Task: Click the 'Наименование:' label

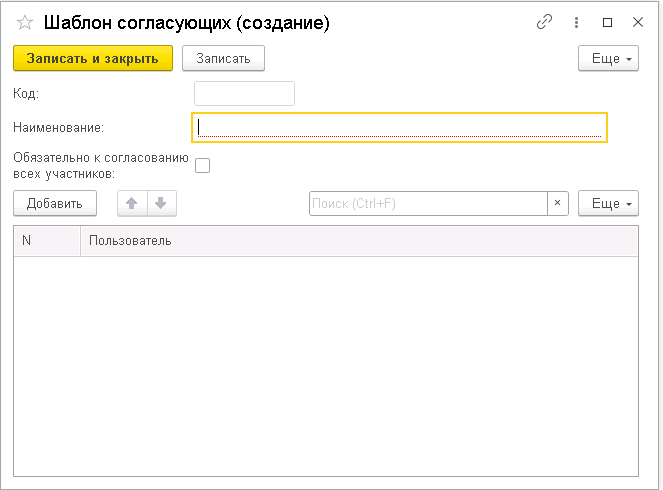Action: [58, 127]
